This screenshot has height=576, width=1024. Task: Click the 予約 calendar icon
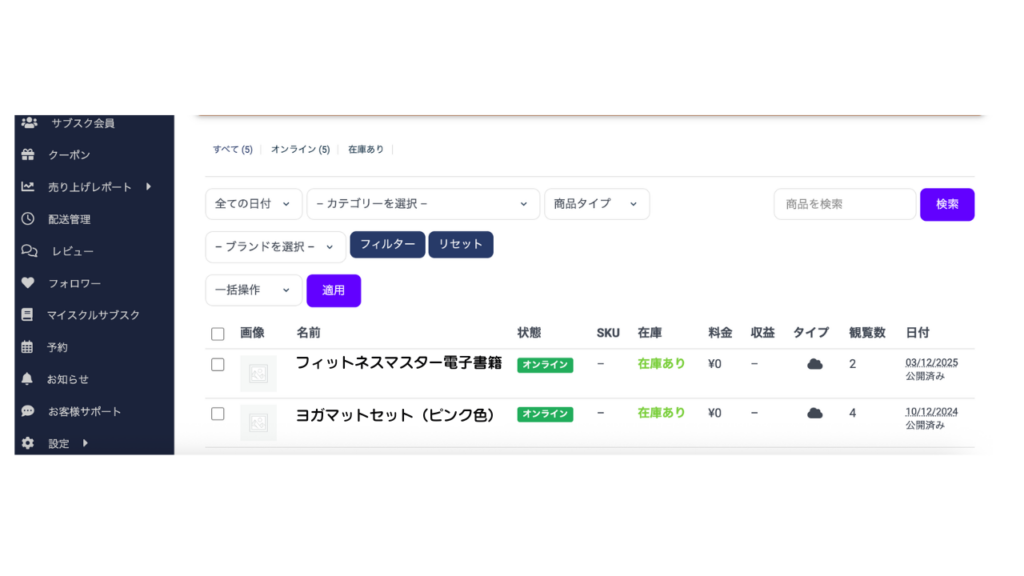click(x=27, y=347)
